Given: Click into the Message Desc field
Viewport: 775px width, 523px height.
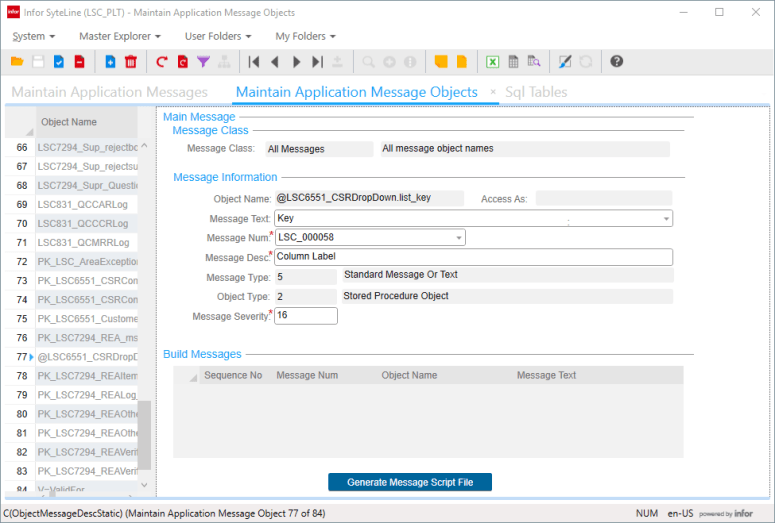Looking at the screenshot, I should [473, 257].
